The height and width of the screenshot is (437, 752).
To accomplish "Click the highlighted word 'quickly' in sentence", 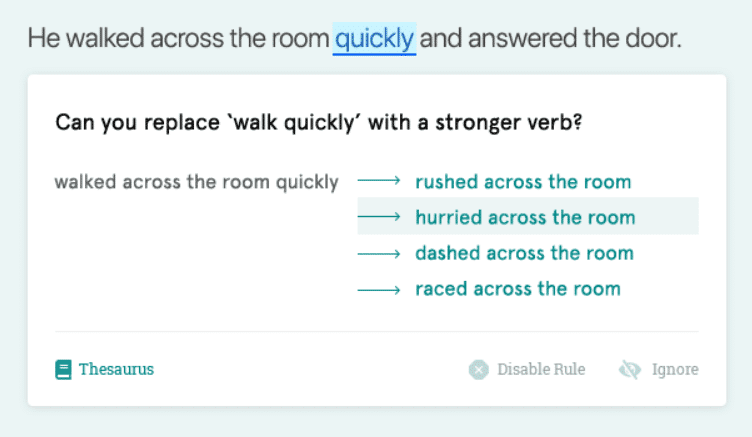I will pyautogui.click(x=374, y=38).
